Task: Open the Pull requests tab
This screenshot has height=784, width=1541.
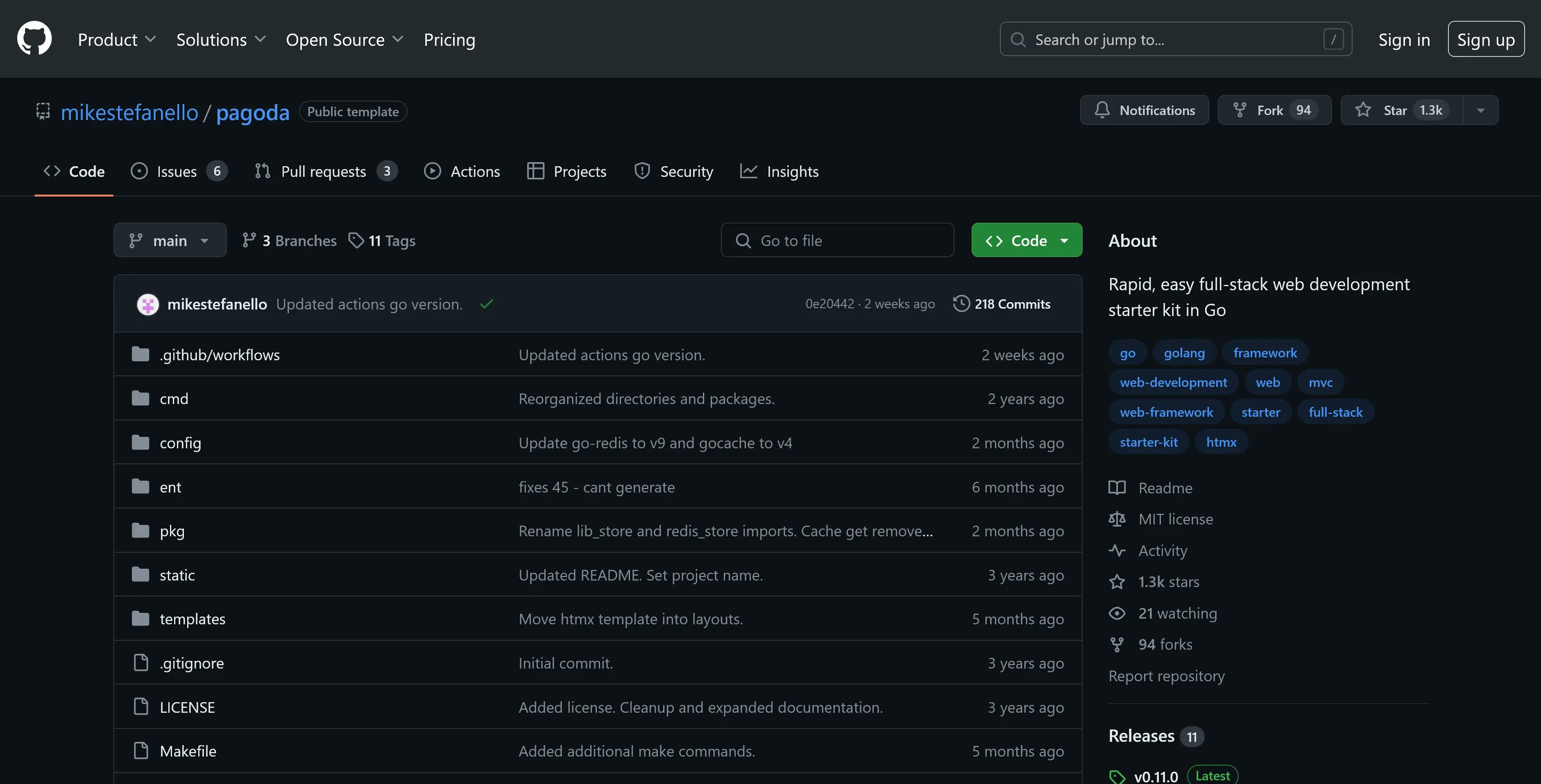Action: tap(326, 172)
